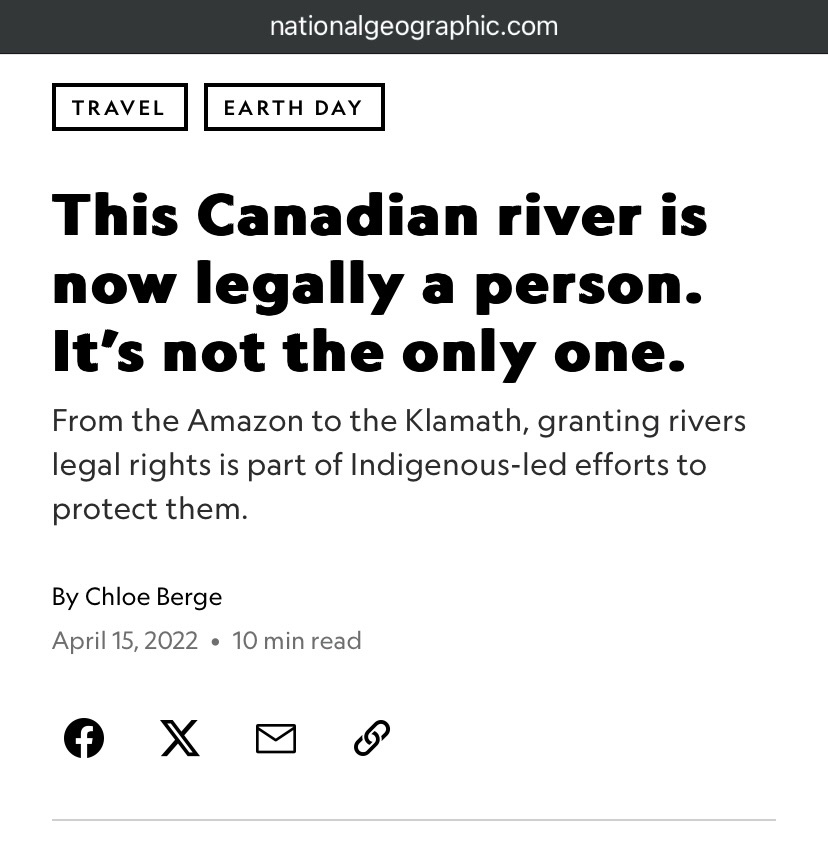This screenshot has height=866, width=828.
Task: Share the article via email envelope icon
Action: (x=276, y=739)
